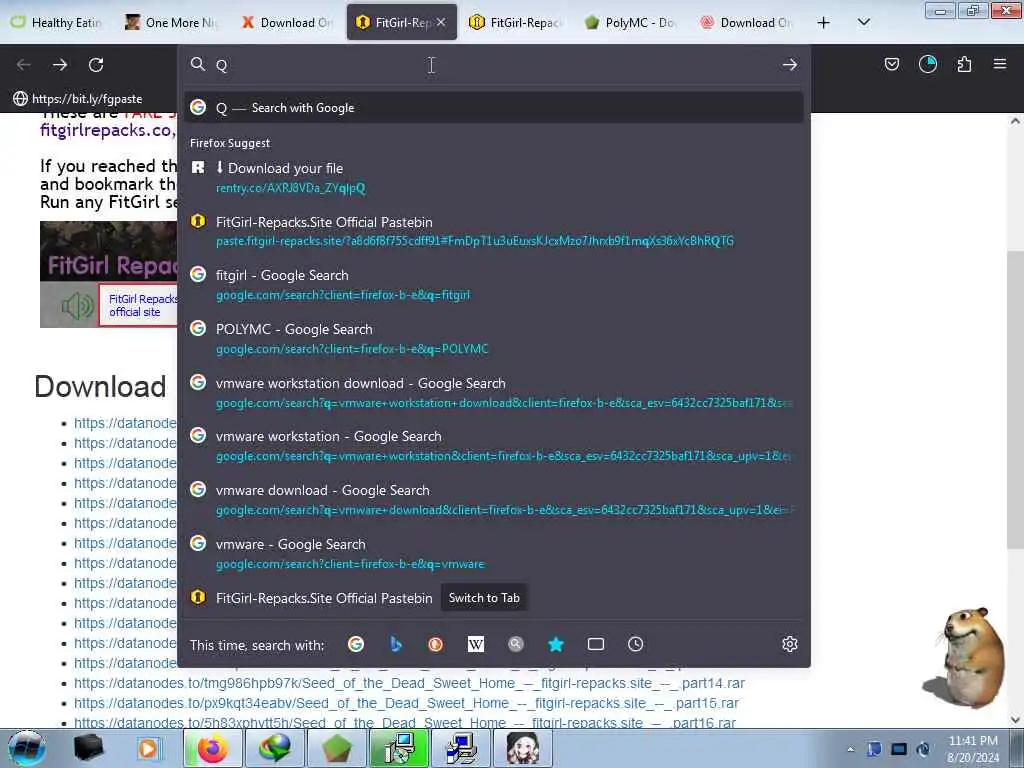
Task: Switch to the first Download tab with the orange X icon
Action: pyautogui.click(x=287, y=22)
